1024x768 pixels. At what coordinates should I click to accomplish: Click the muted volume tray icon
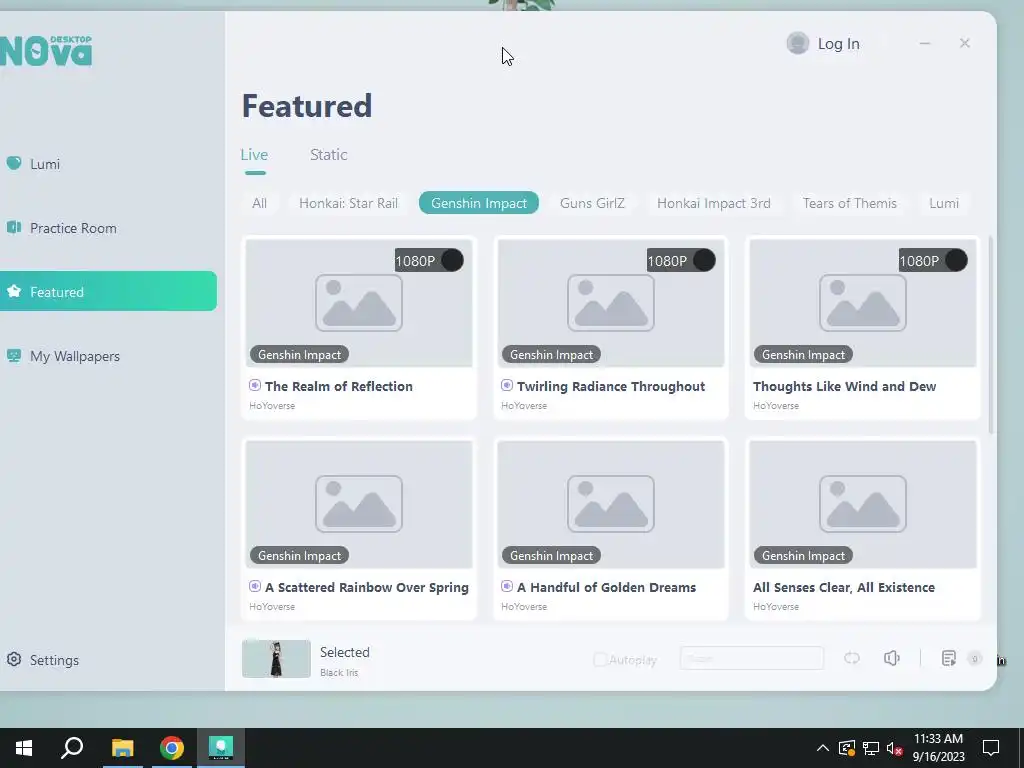pyautogui.click(x=895, y=748)
